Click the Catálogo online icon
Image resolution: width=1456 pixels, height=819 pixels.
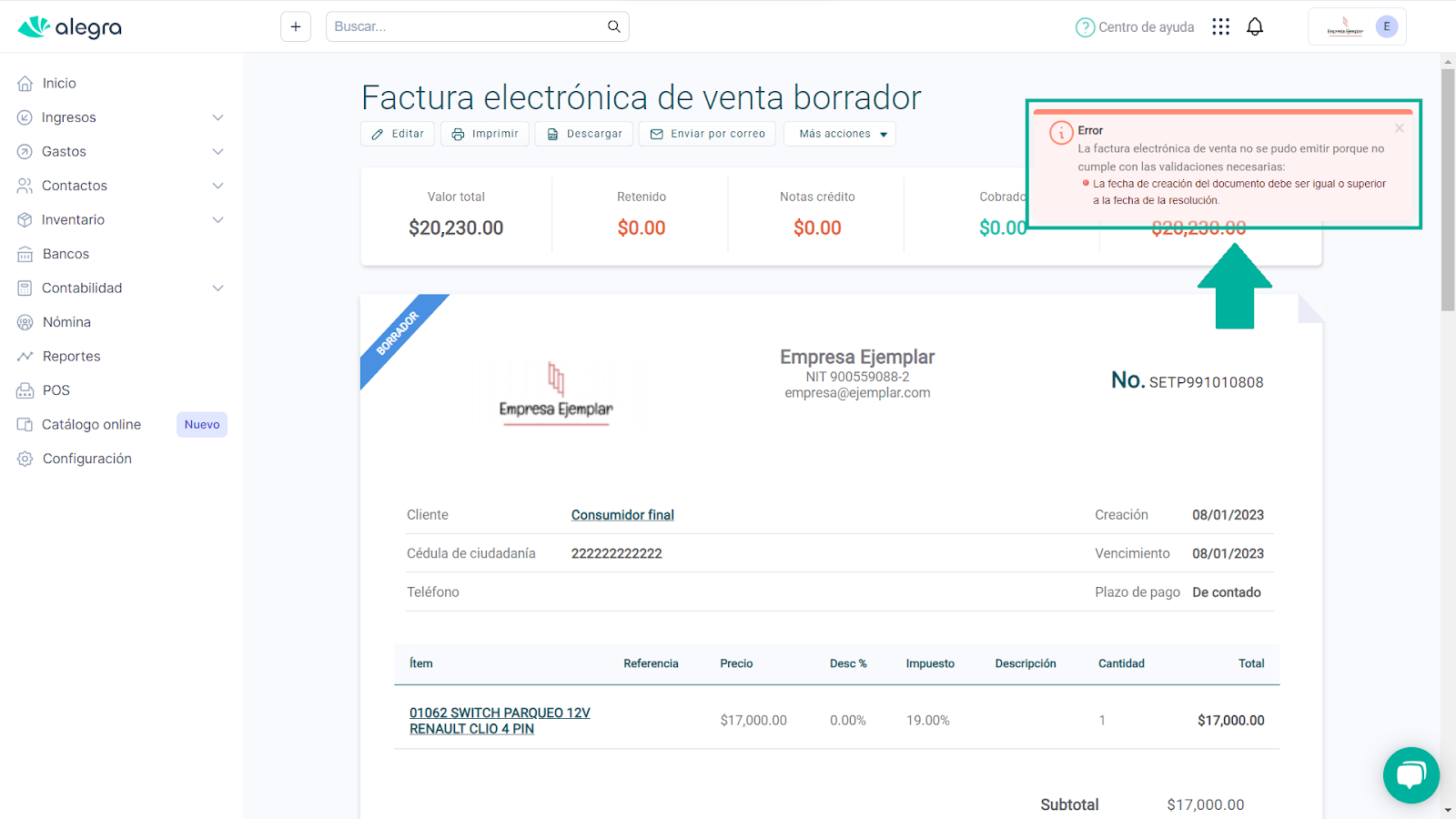pos(25,425)
